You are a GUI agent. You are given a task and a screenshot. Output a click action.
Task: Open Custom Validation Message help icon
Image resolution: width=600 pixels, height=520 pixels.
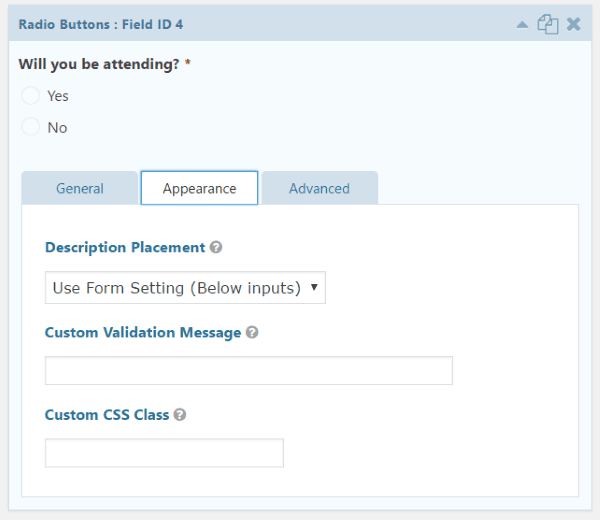click(252, 332)
